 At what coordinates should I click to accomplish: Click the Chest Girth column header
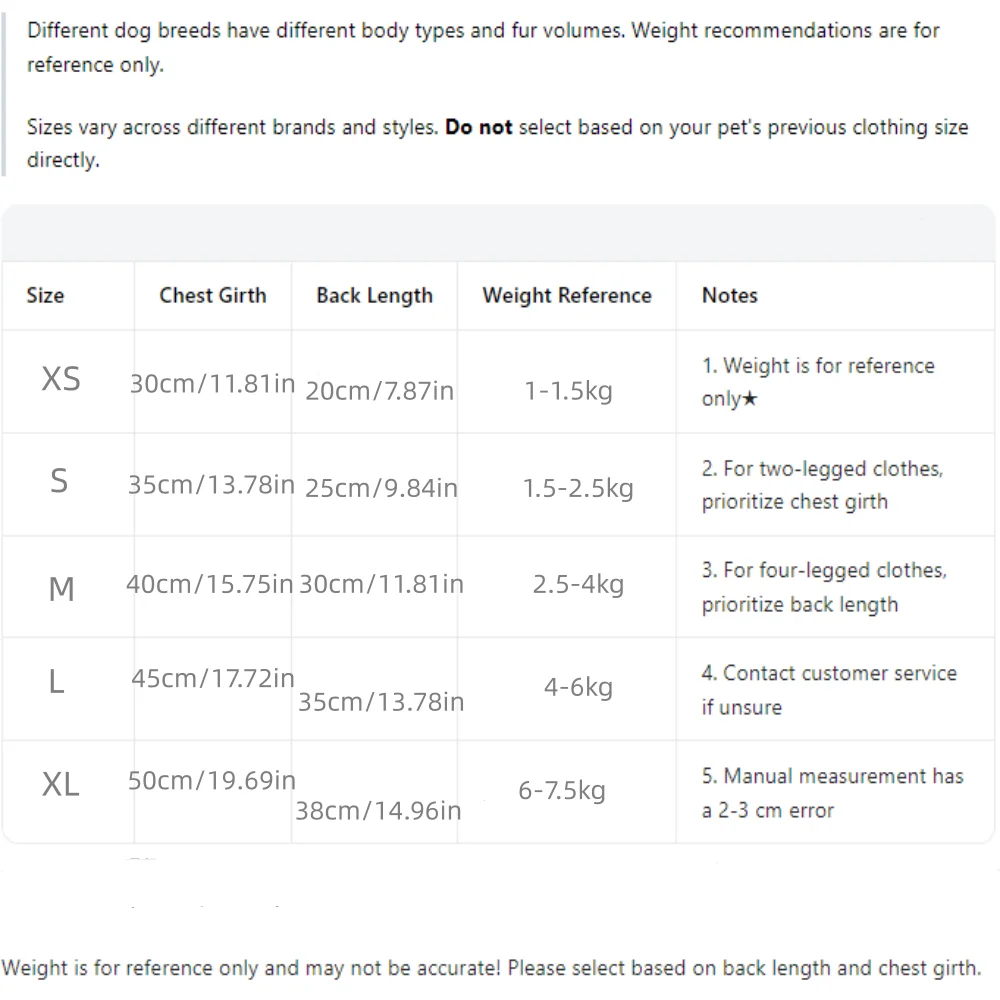coord(212,295)
